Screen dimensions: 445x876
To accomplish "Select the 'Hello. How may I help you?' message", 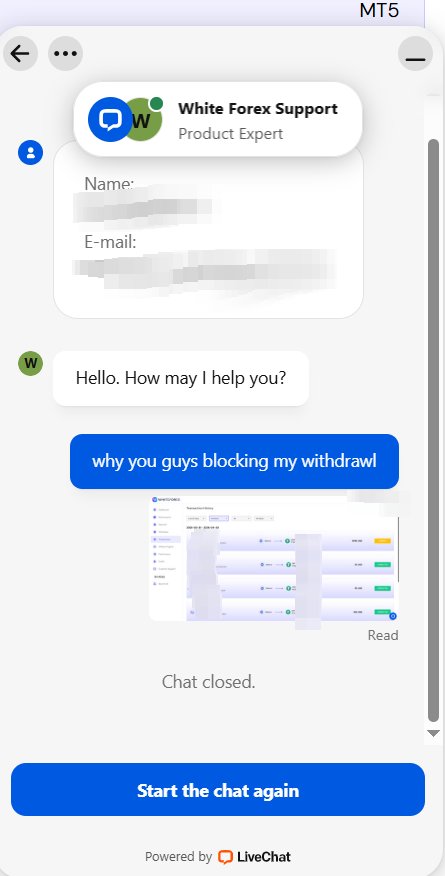I will pyautogui.click(x=181, y=378).
